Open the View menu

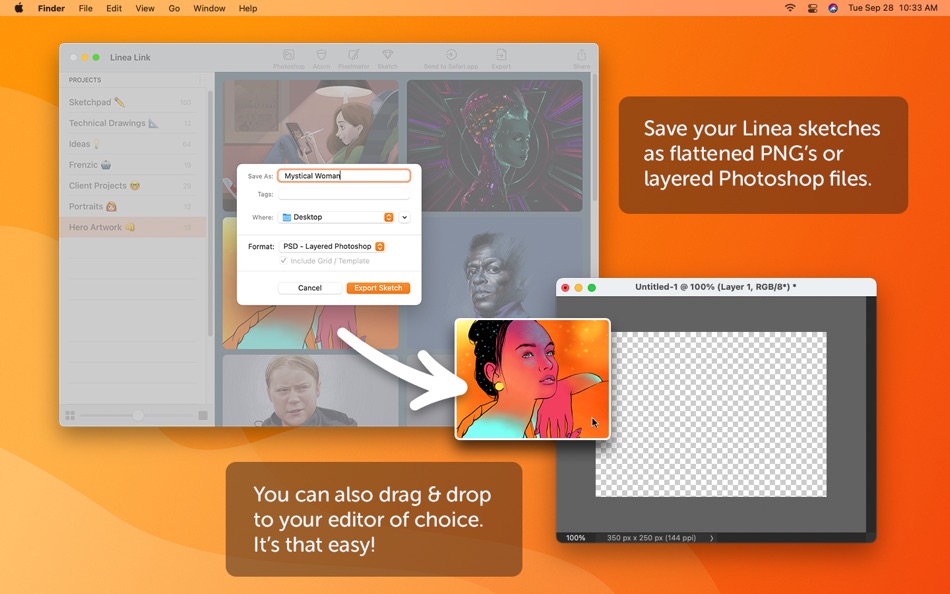point(145,8)
